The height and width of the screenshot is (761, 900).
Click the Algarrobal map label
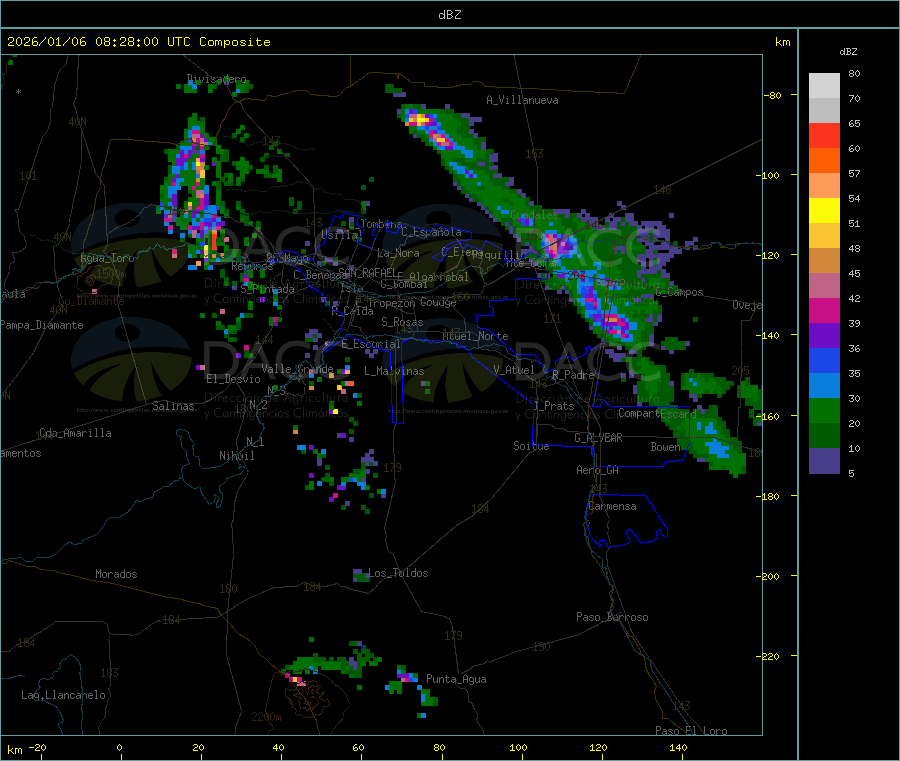439,277
